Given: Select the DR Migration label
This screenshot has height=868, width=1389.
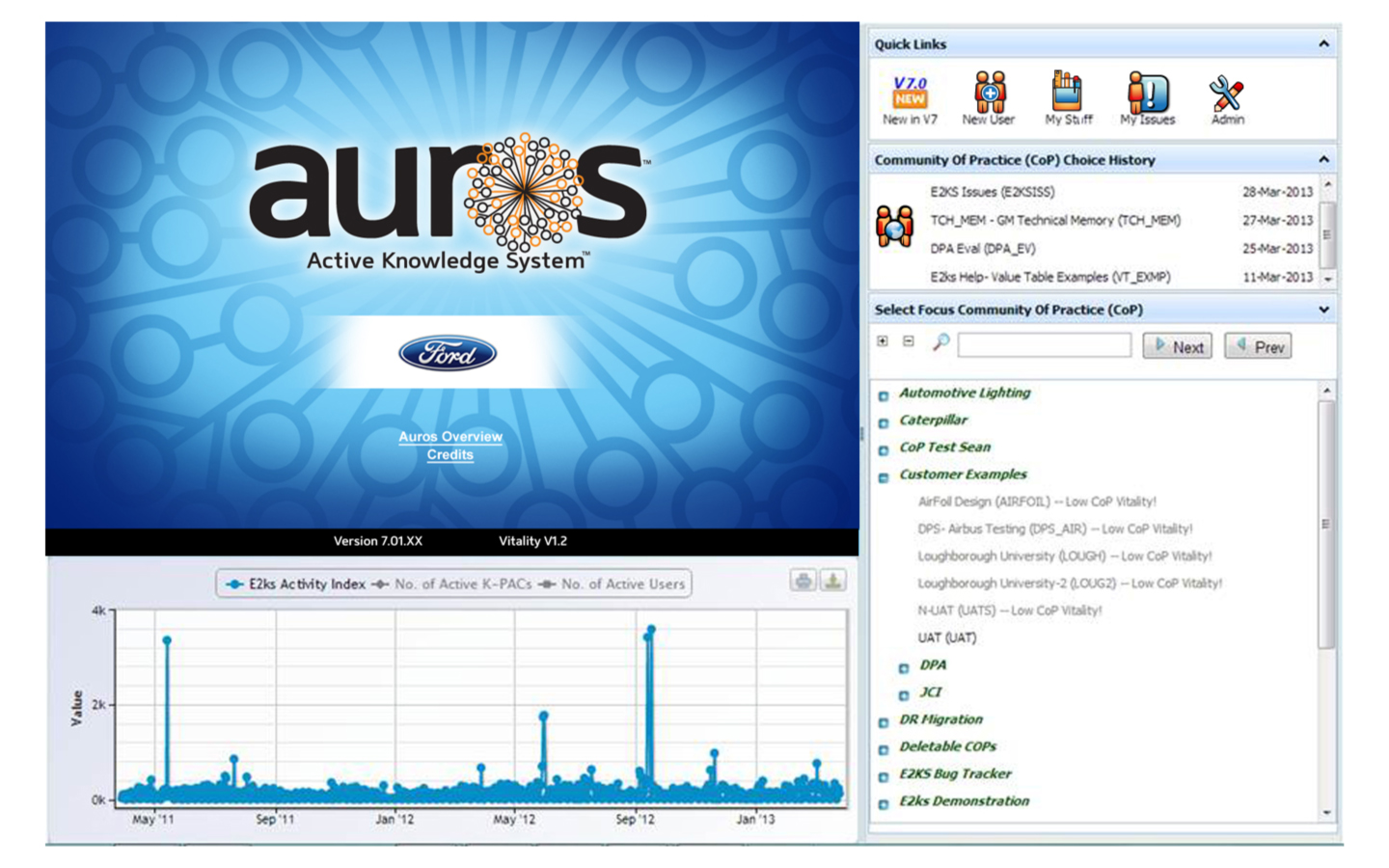Looking at the screenshot, I should 941,719.
